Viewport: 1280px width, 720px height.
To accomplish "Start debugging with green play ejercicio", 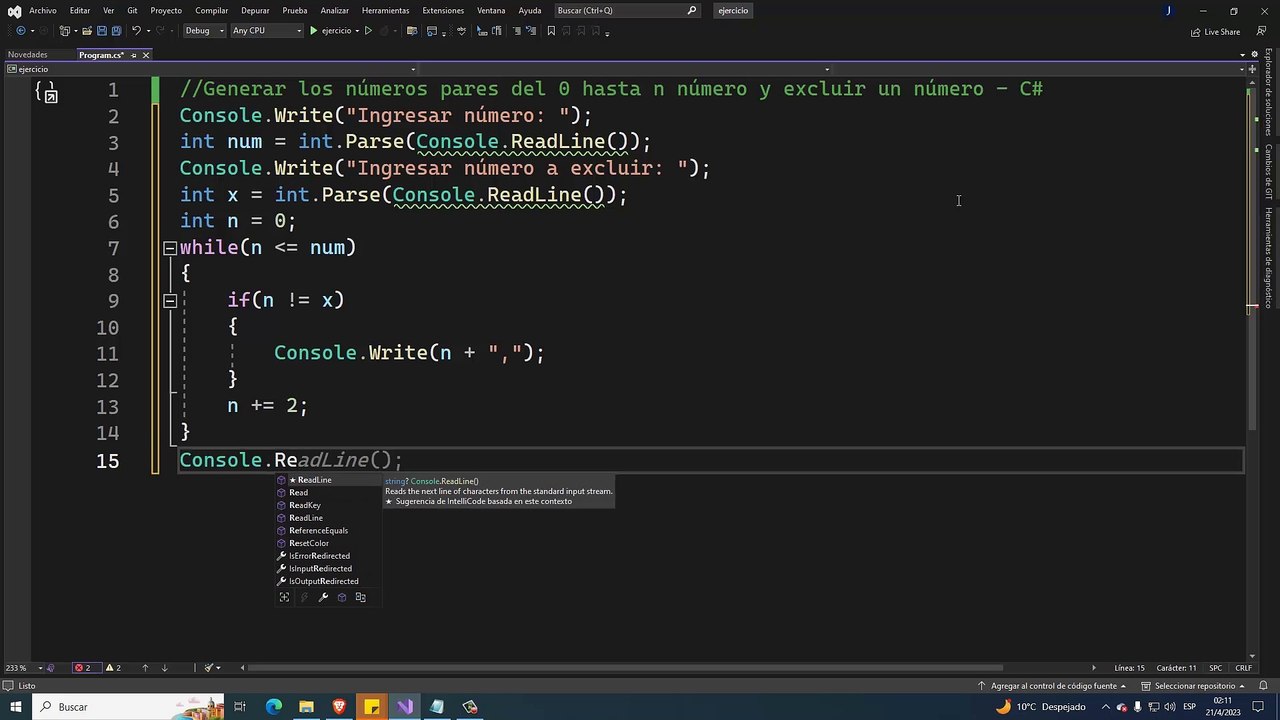I will coord(330,31).
